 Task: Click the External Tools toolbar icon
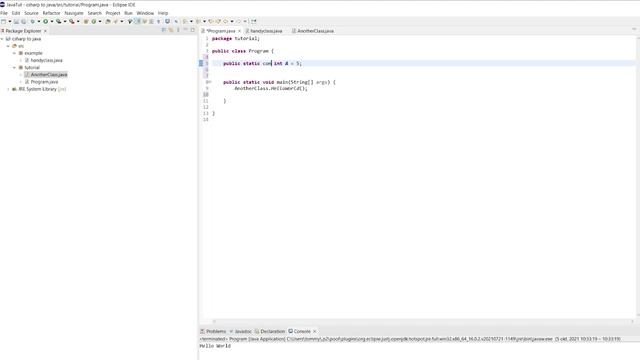(72, 21)
